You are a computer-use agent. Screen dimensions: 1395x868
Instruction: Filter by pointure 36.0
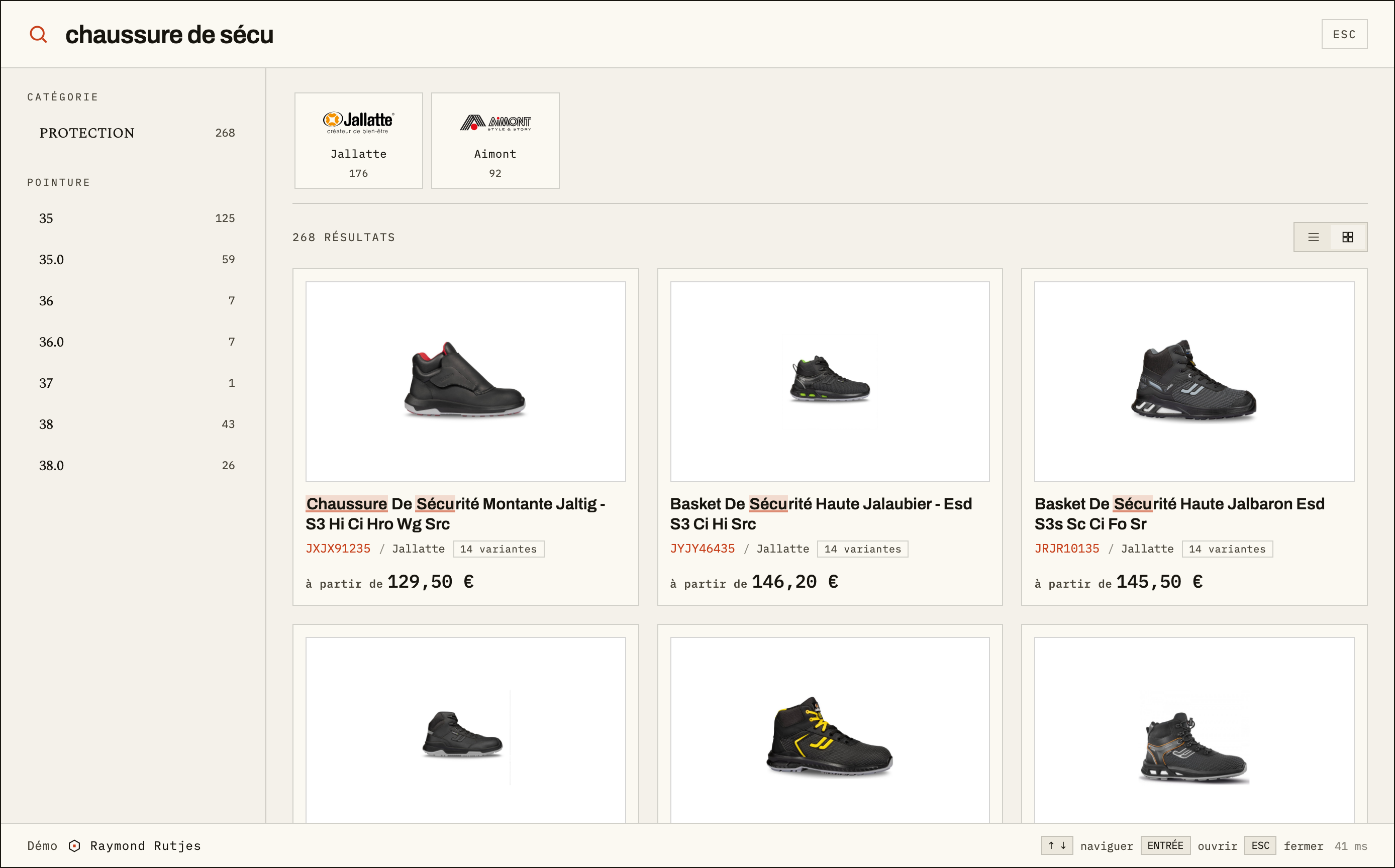click(137, 342)
